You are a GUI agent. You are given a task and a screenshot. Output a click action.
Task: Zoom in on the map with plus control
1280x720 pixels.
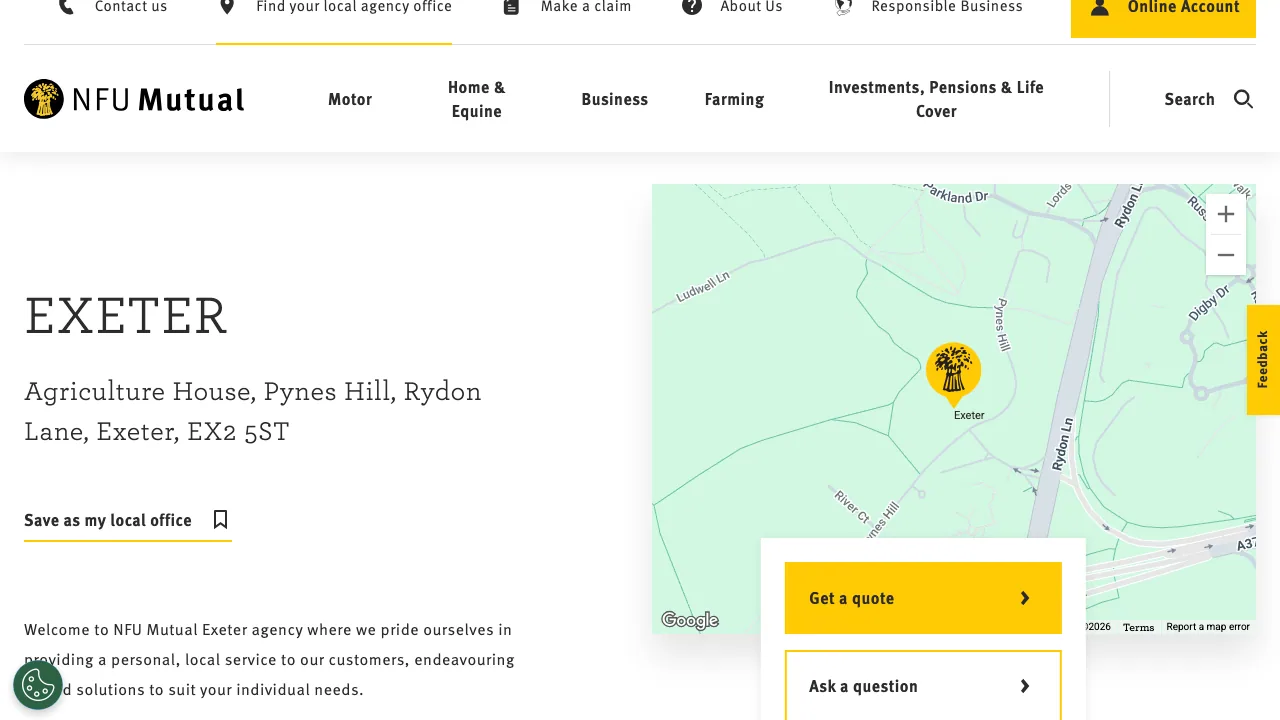(1226, 213)
